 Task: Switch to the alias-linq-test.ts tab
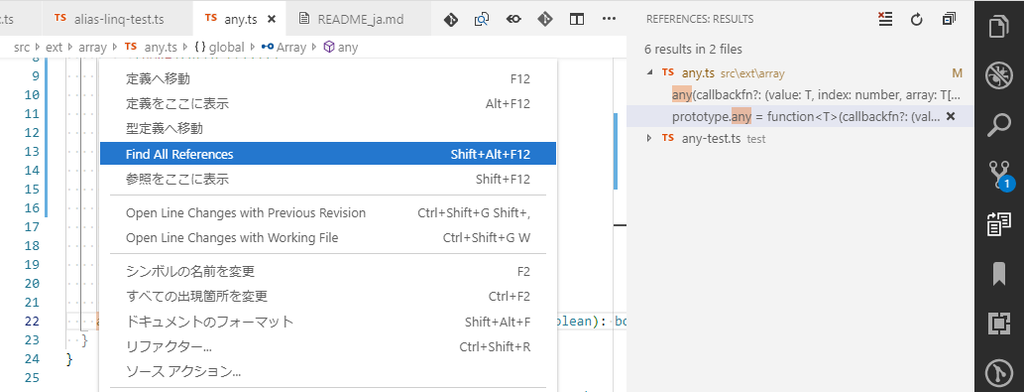click(x=118, y=19)
